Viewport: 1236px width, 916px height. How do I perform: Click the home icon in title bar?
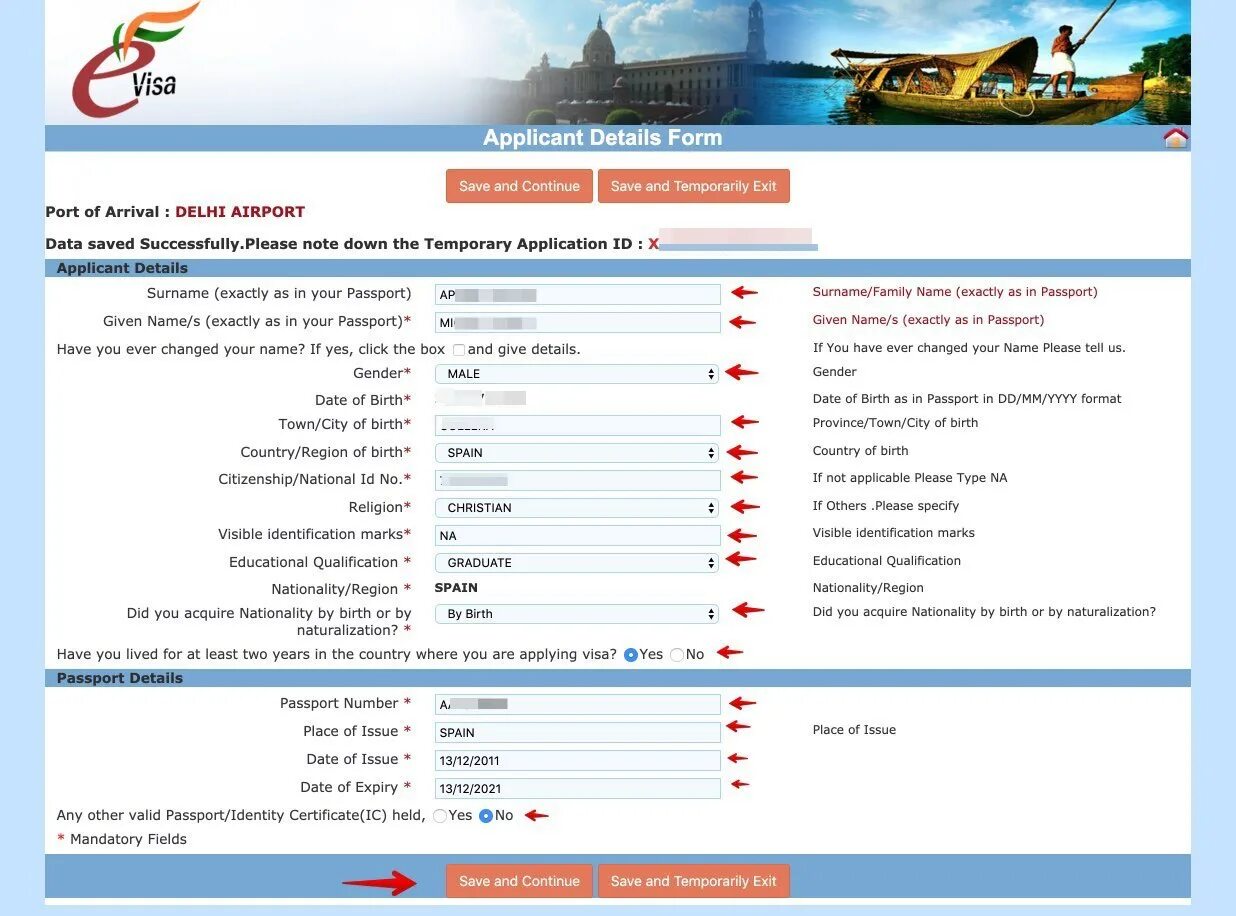(1175, 138)
